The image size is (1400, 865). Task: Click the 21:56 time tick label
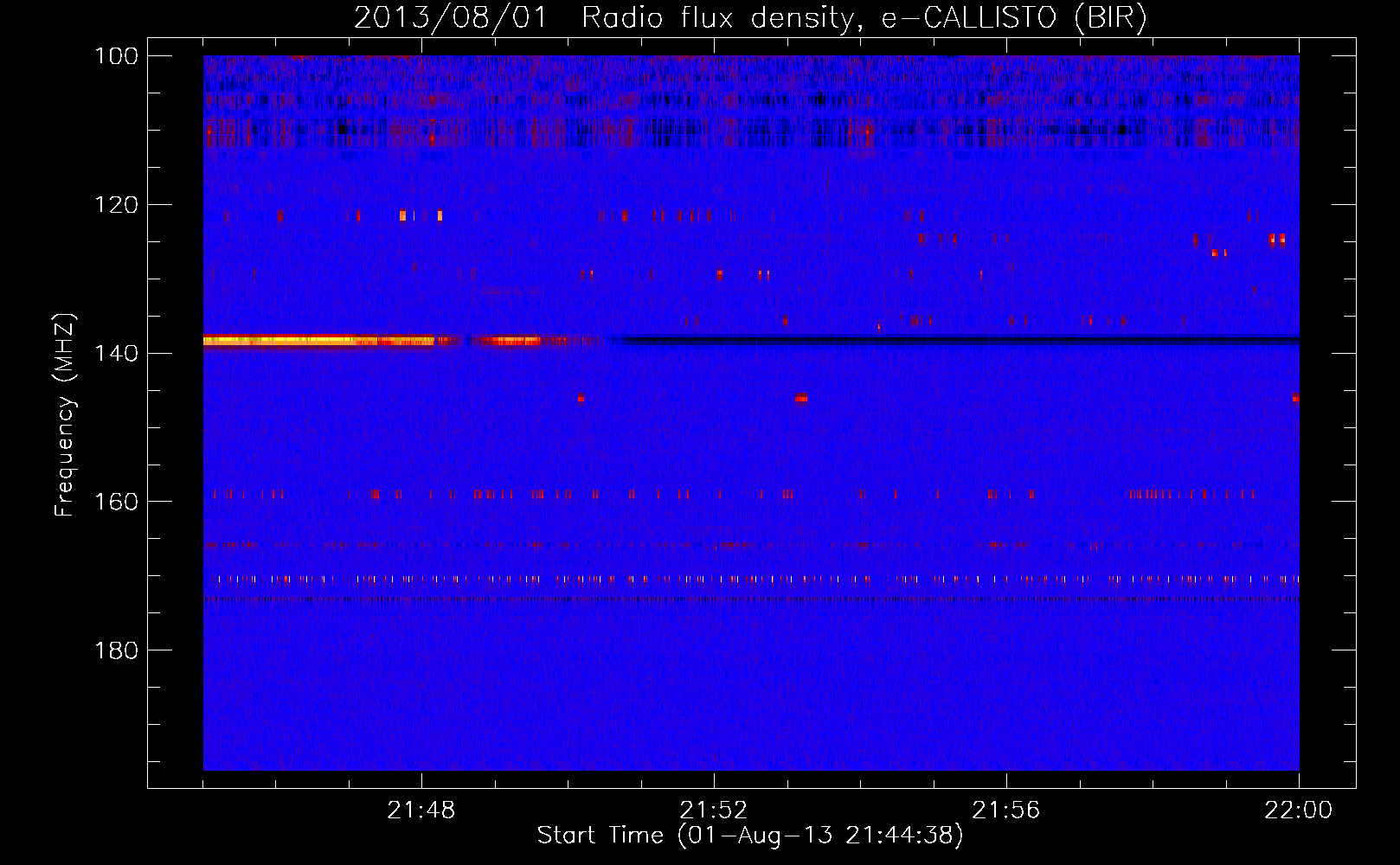(x=1006, y=811)
